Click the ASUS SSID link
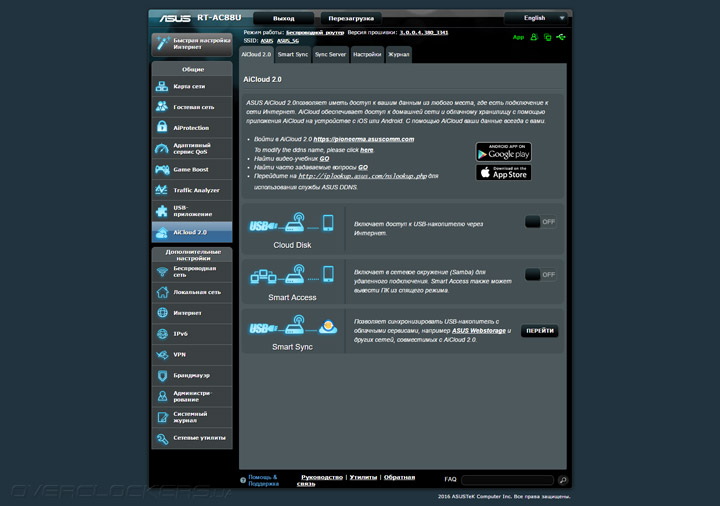This screenshot has height=506, width=720. (x=266, y=41)
